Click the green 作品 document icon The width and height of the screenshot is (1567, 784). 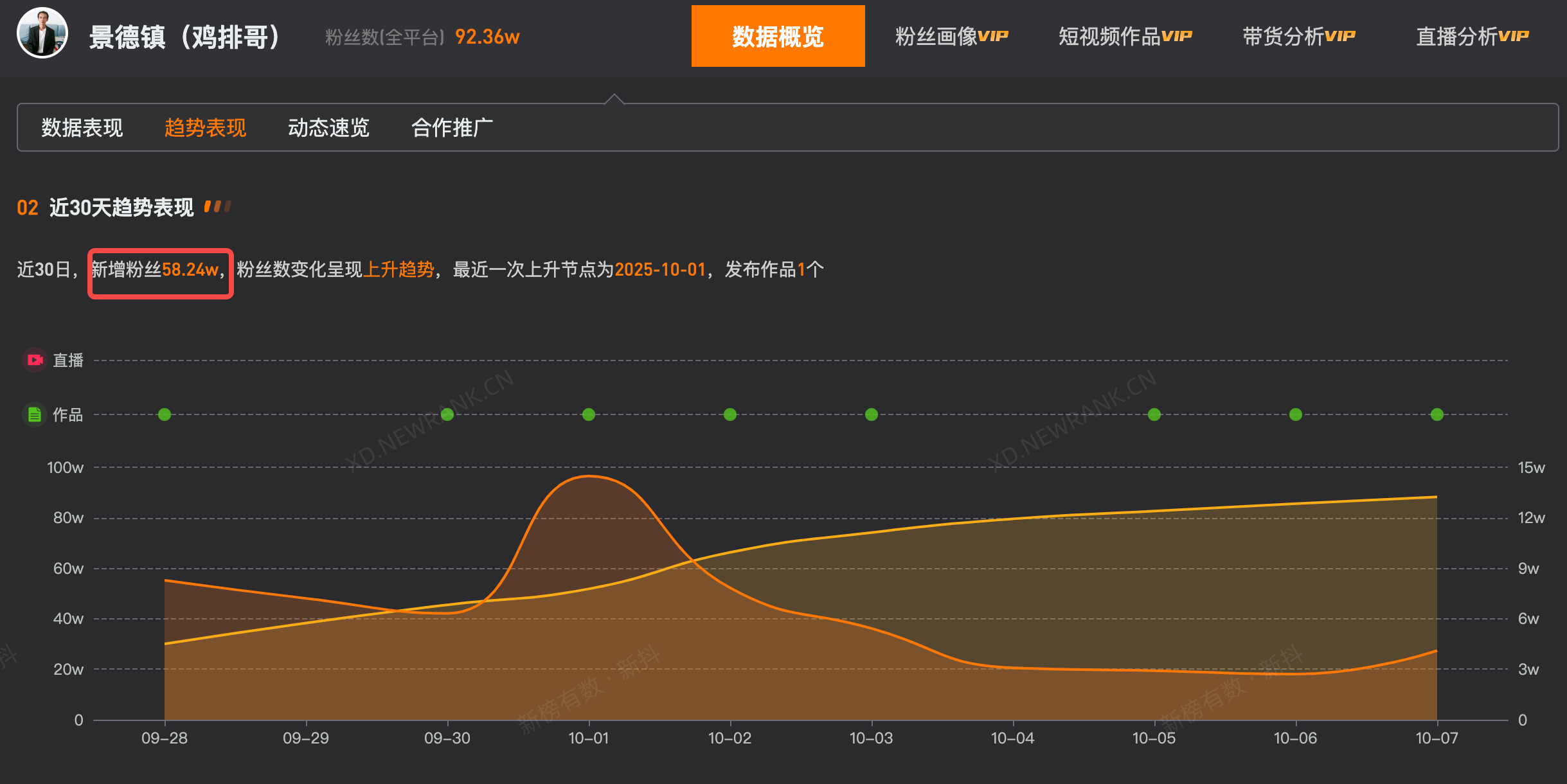[35, 414]
